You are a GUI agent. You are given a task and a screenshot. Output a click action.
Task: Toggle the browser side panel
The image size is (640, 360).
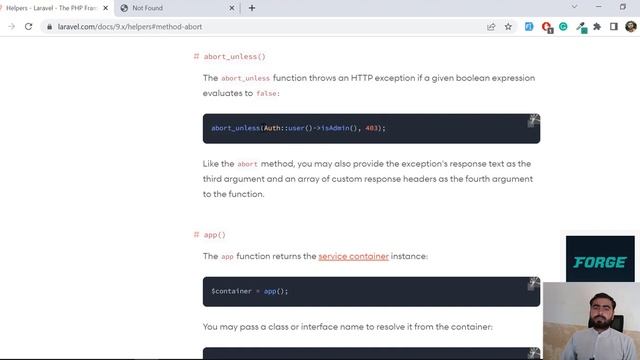coord(613,27)
